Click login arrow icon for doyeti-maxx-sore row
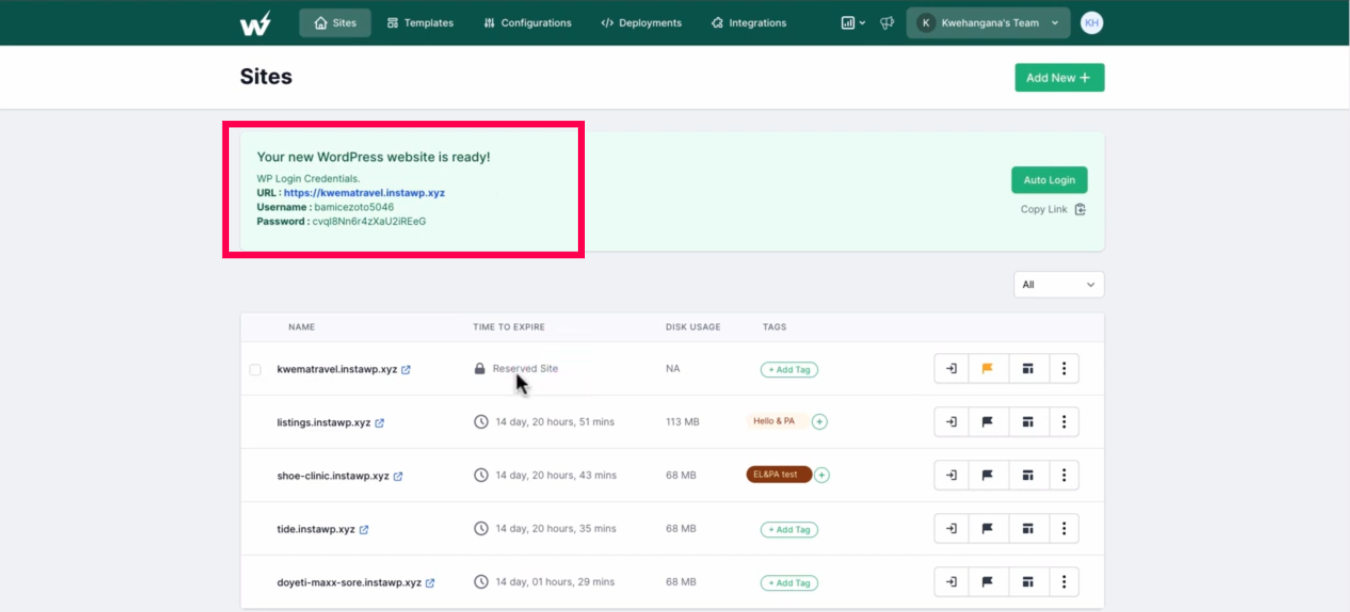1350x612 pixels. (x=951, y=582)
